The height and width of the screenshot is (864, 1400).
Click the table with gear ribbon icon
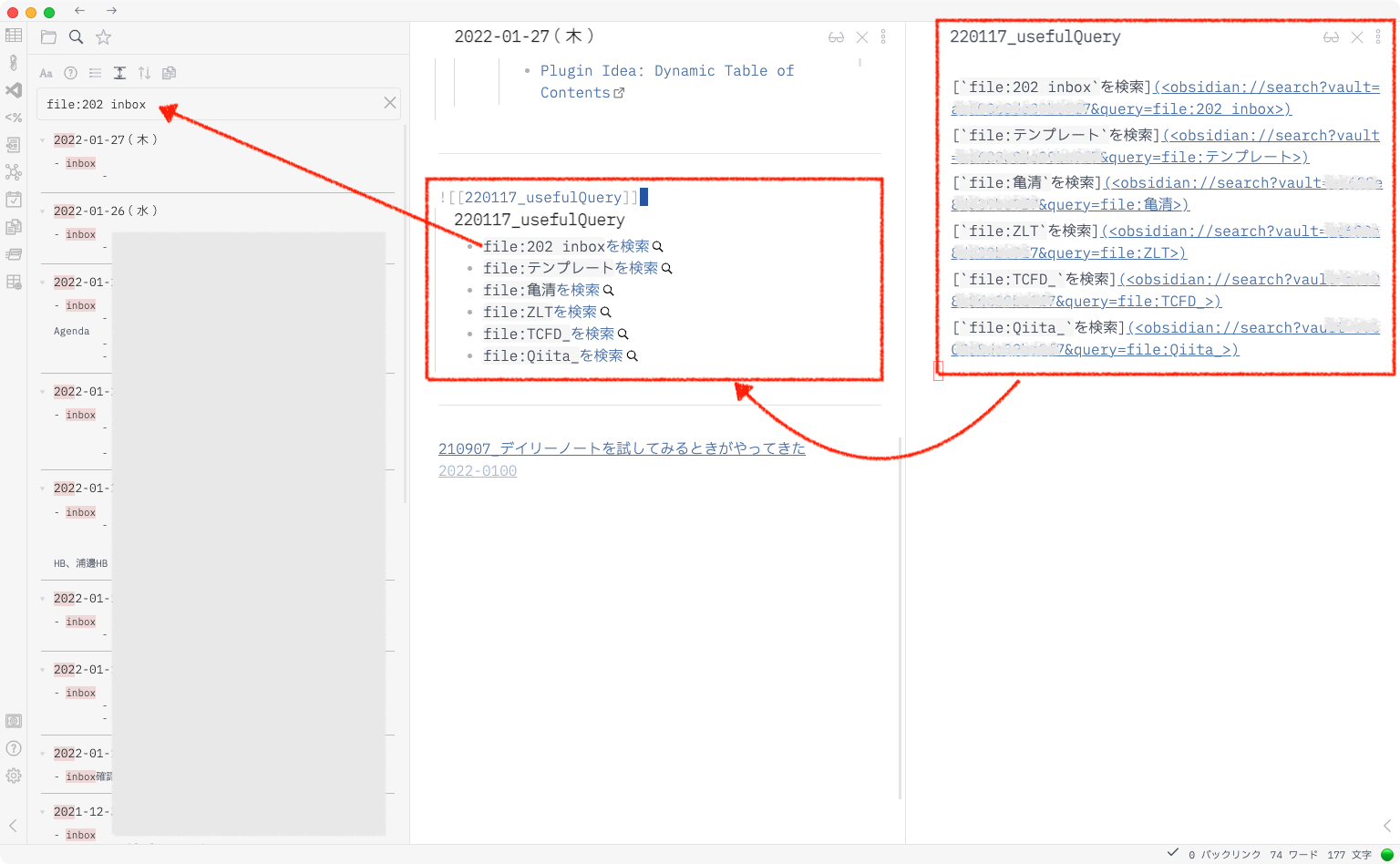(x=14, y=282)
